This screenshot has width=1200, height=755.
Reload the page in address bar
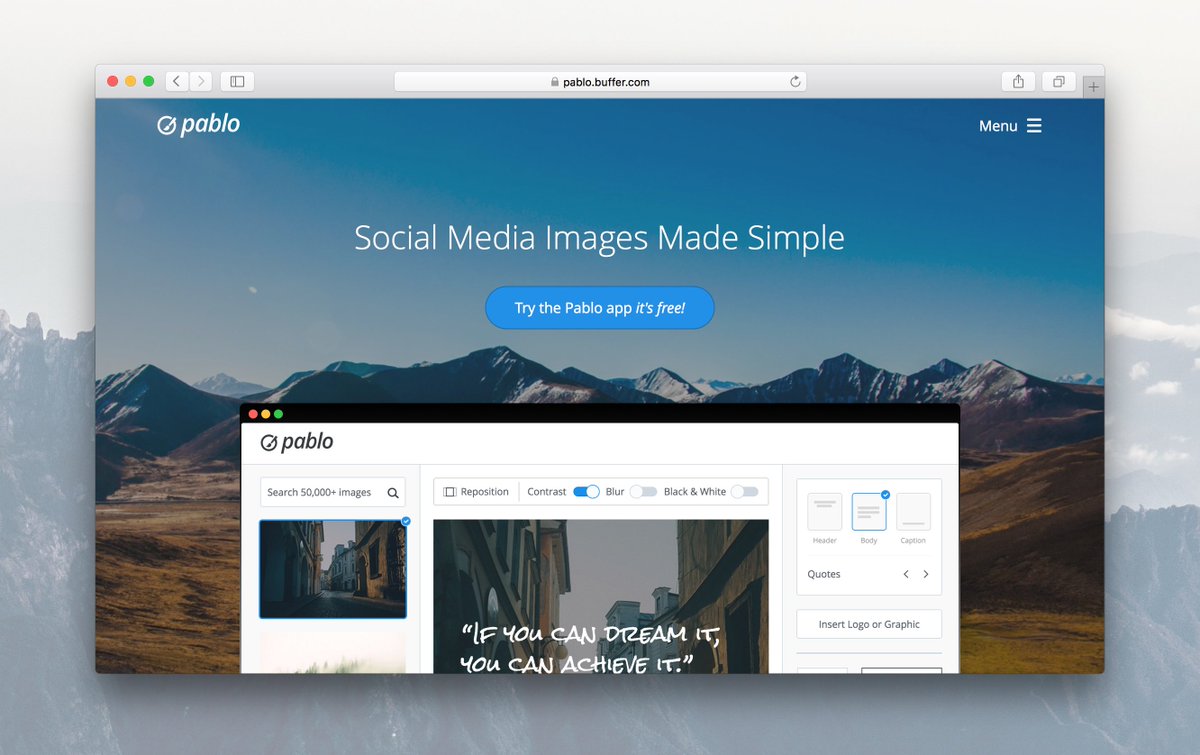795,82
